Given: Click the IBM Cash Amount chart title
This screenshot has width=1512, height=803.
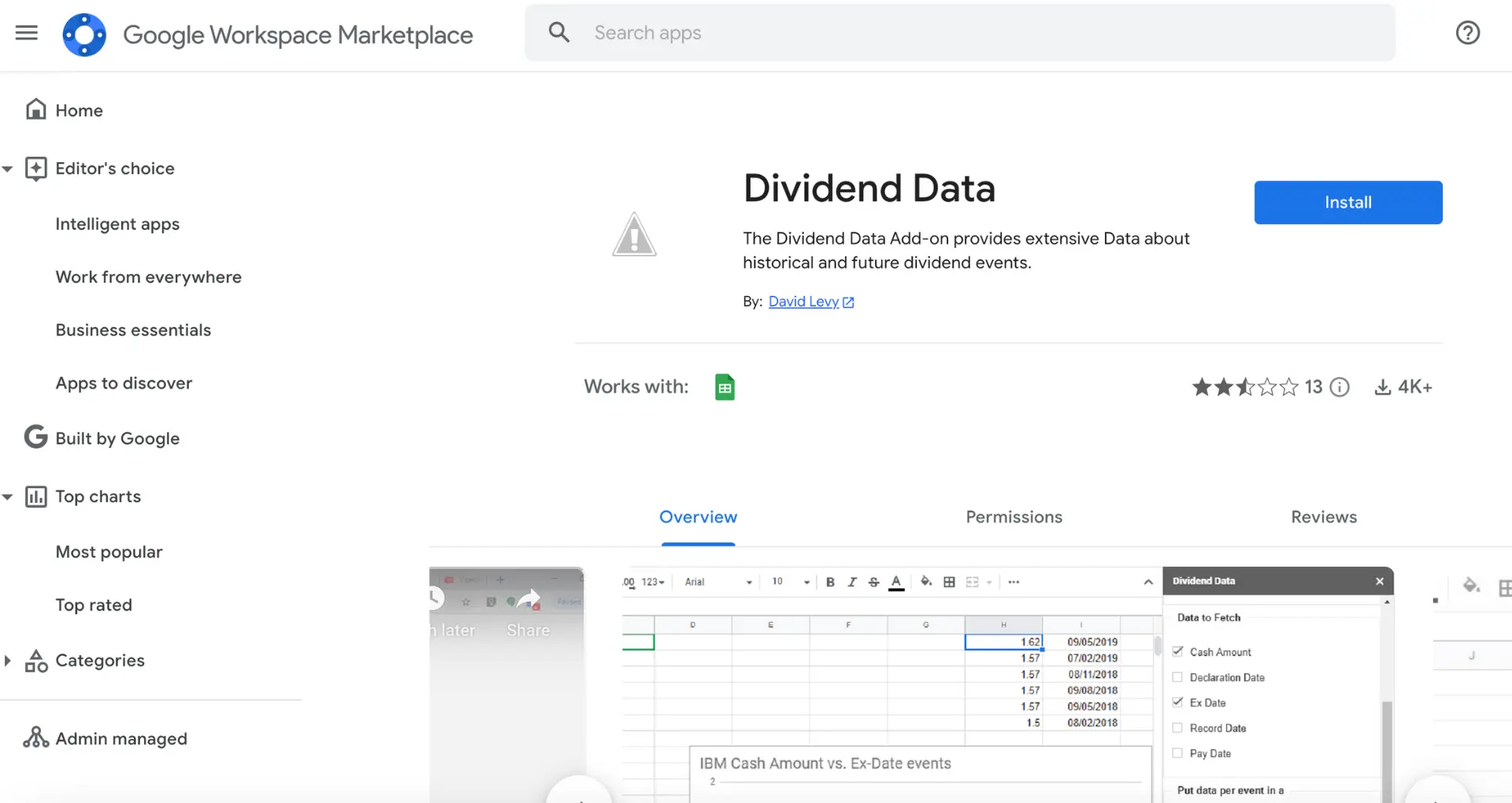Looking at the screenshot, I should point(825,763).
